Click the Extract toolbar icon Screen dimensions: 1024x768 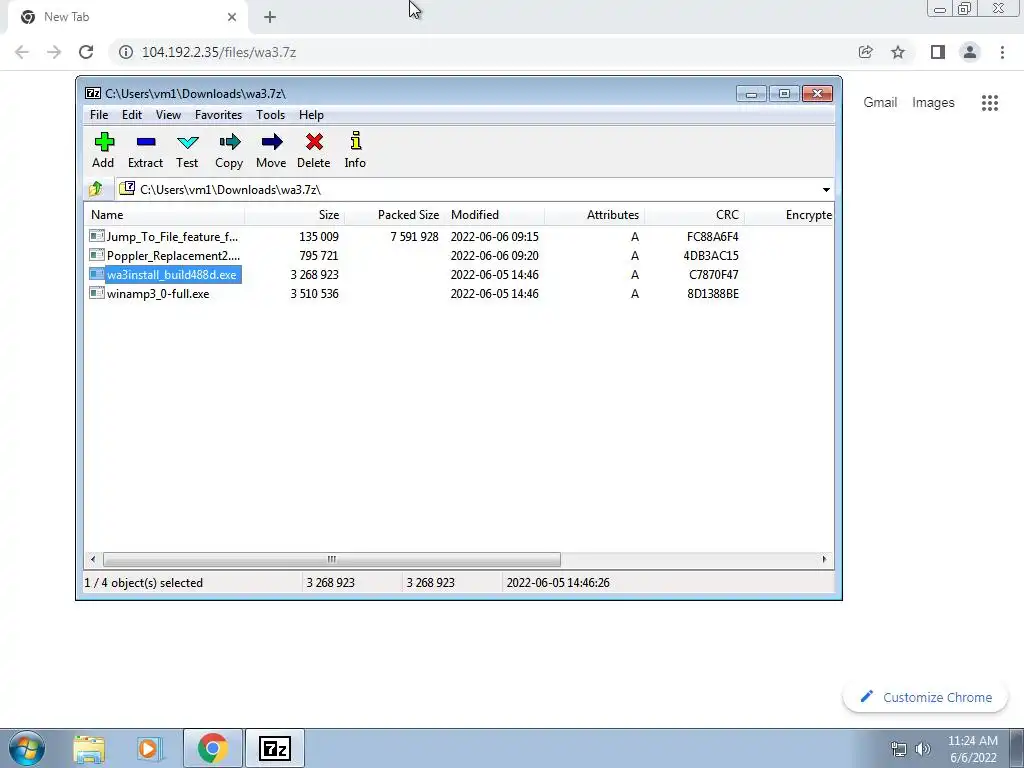146,142
